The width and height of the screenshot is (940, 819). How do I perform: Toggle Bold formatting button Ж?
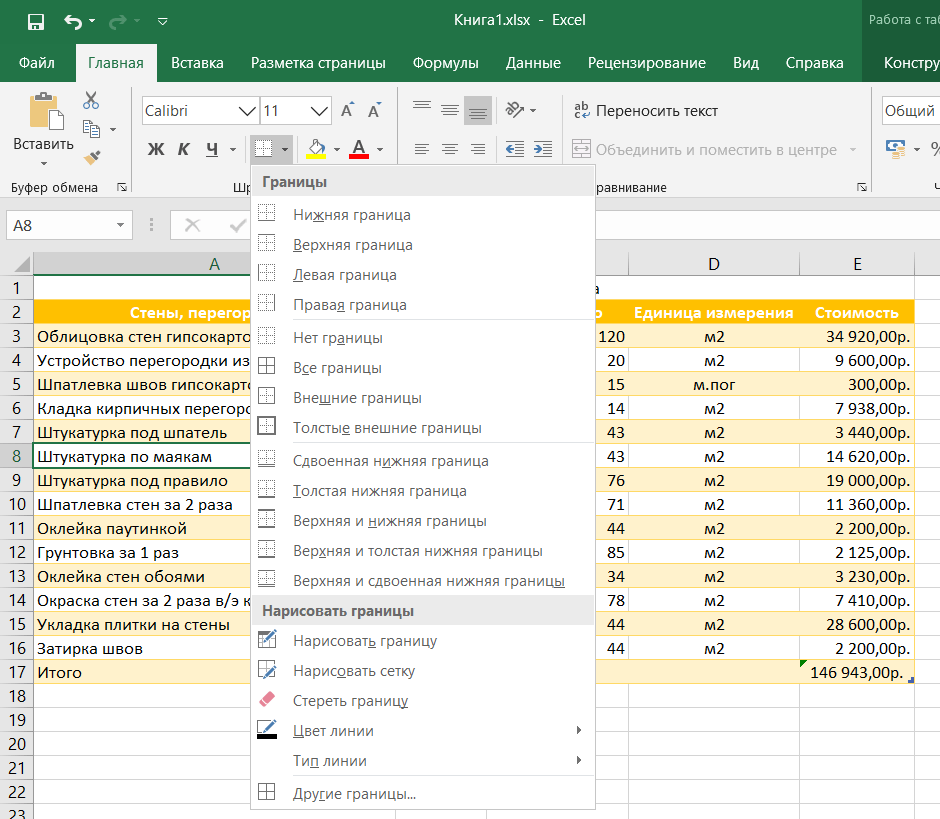156,150
